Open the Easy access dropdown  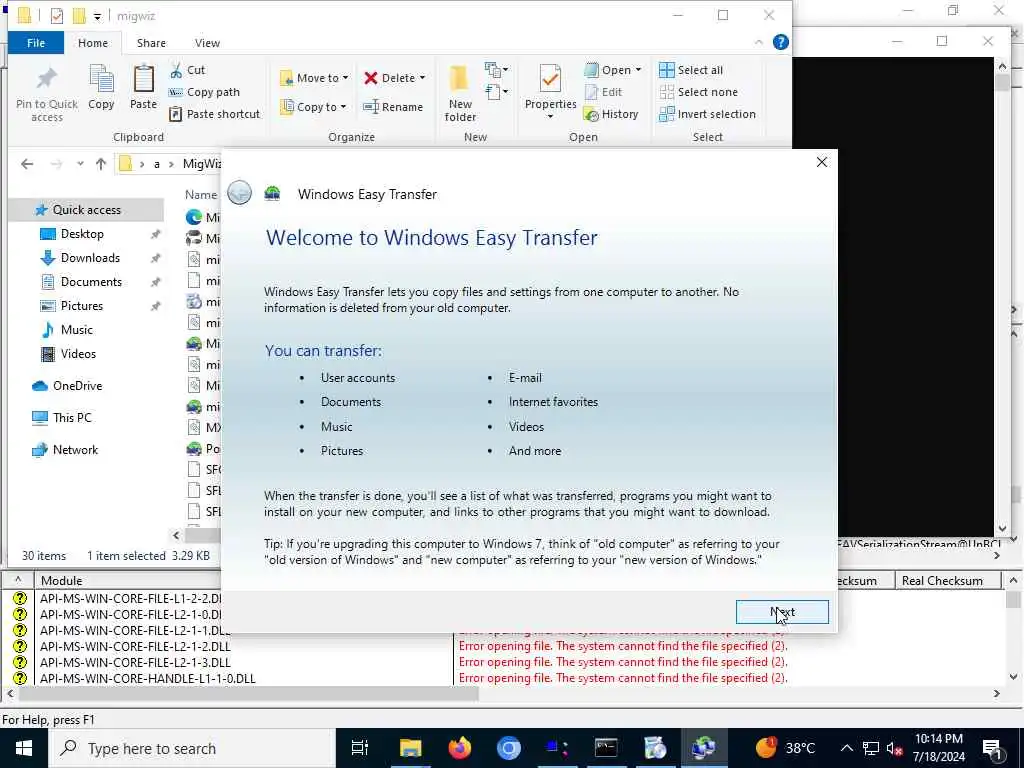(497, 92)
